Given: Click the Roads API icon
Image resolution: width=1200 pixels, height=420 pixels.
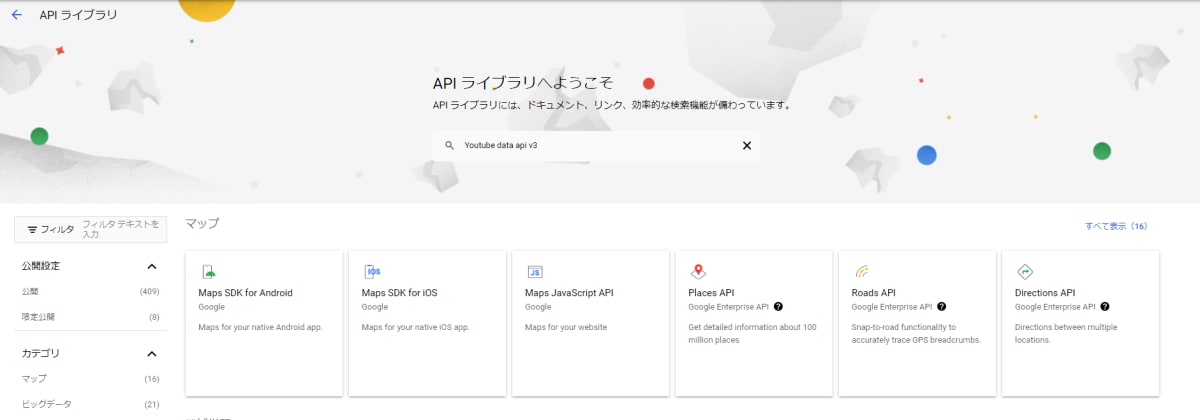Looking at the screenshot, I should tap(861, 271).
